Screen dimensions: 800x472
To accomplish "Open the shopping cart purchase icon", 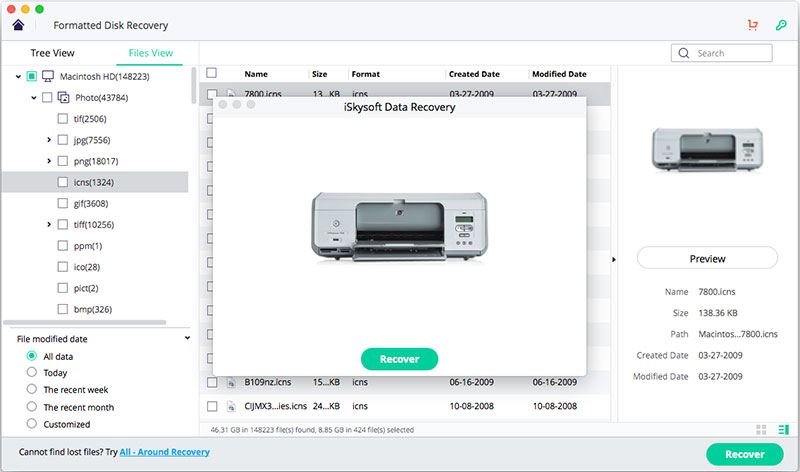I will click(x=753, y=25).
